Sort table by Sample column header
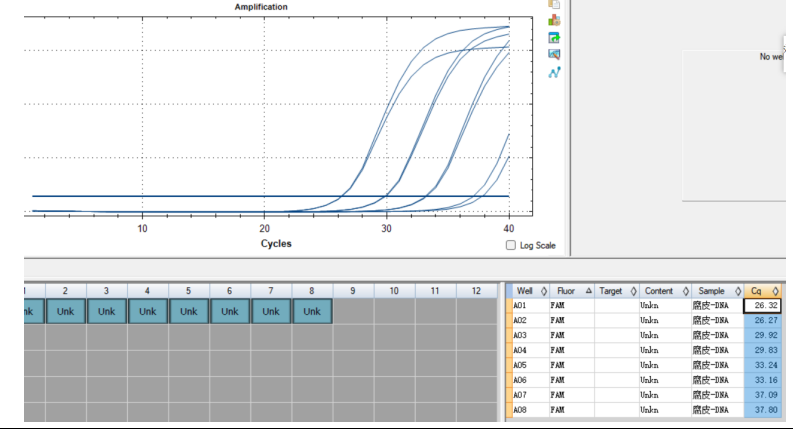The height and width of the screenshot is (430, 793). click(x=718, y=291)
